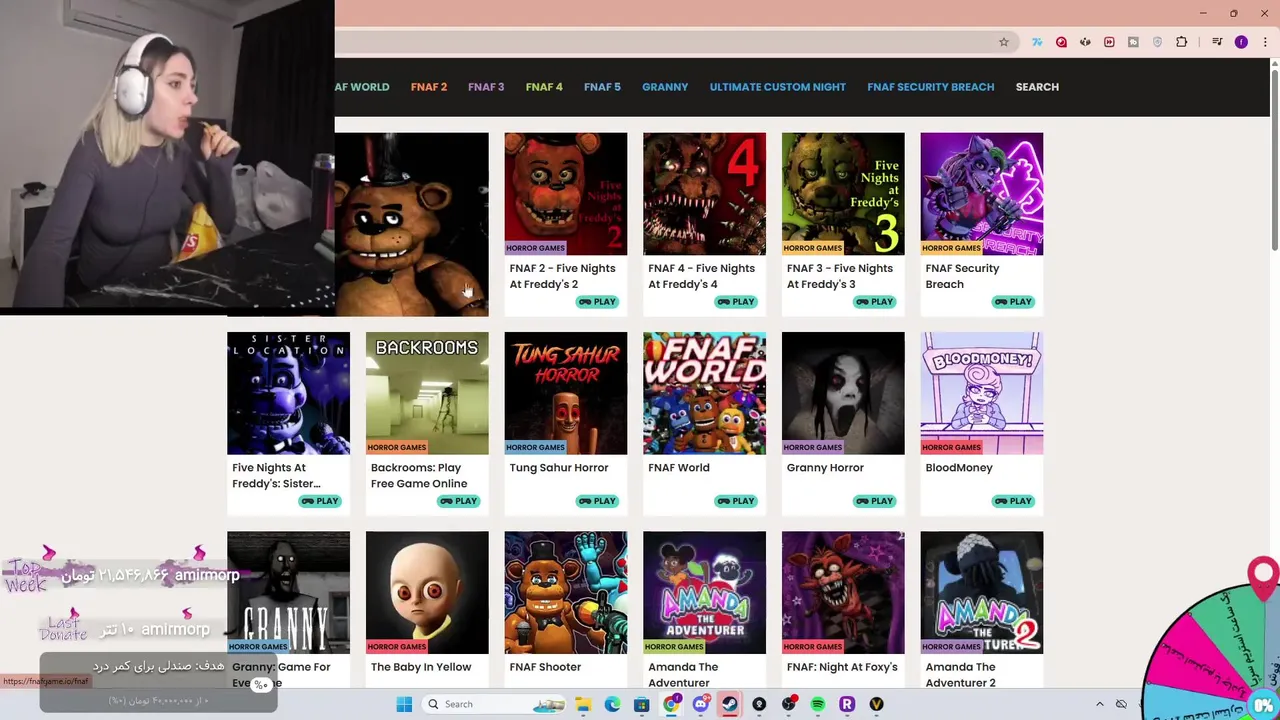Open the FNAF 3 Springtrap thumbnail
The height and width of the screenshot is (720, 1280).
point(843,194)
